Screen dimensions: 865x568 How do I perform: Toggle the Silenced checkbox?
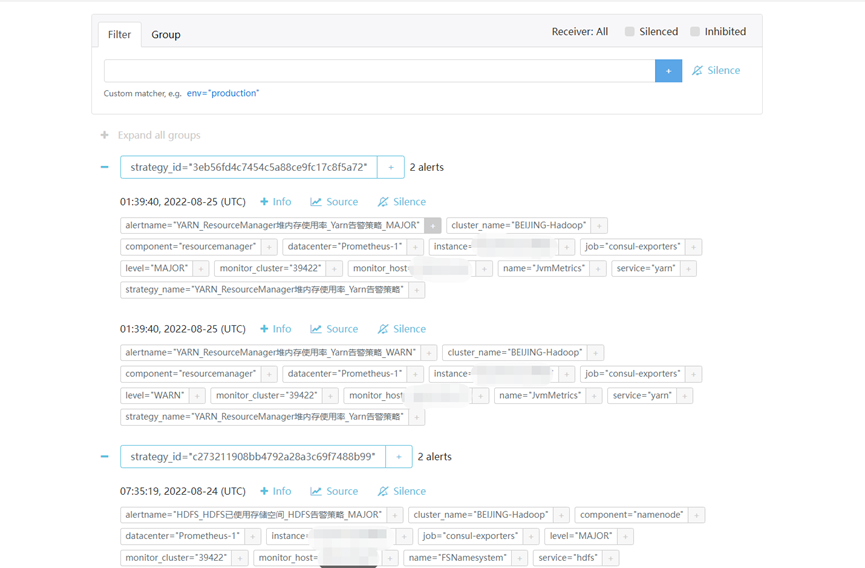tap(629, 31)
